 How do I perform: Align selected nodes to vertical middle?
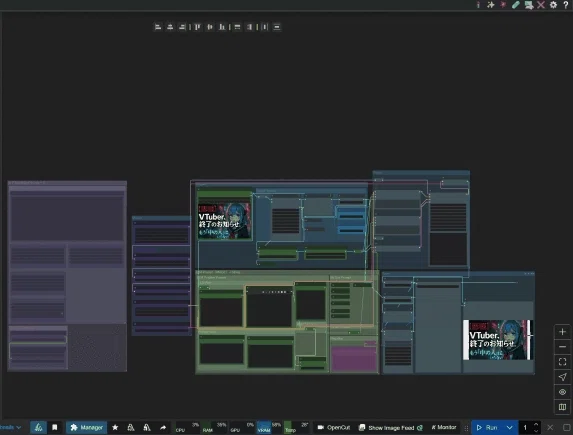(x=210, y=27)
